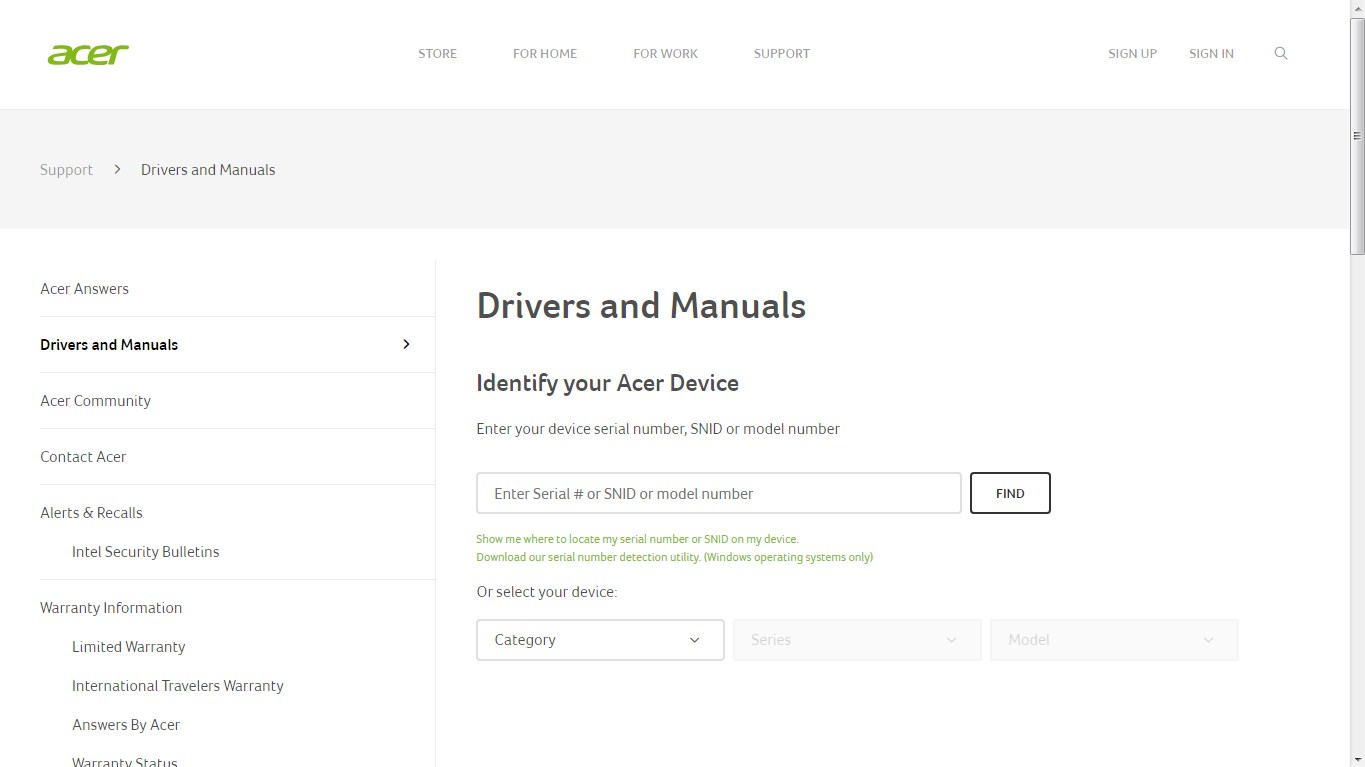Click the SIGN UP link
The image size is (1365, 767).
1132,54
